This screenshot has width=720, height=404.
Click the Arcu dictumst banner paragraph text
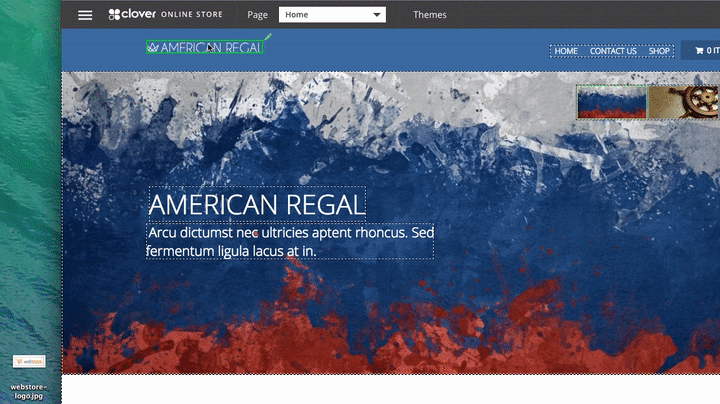(290, 241)
